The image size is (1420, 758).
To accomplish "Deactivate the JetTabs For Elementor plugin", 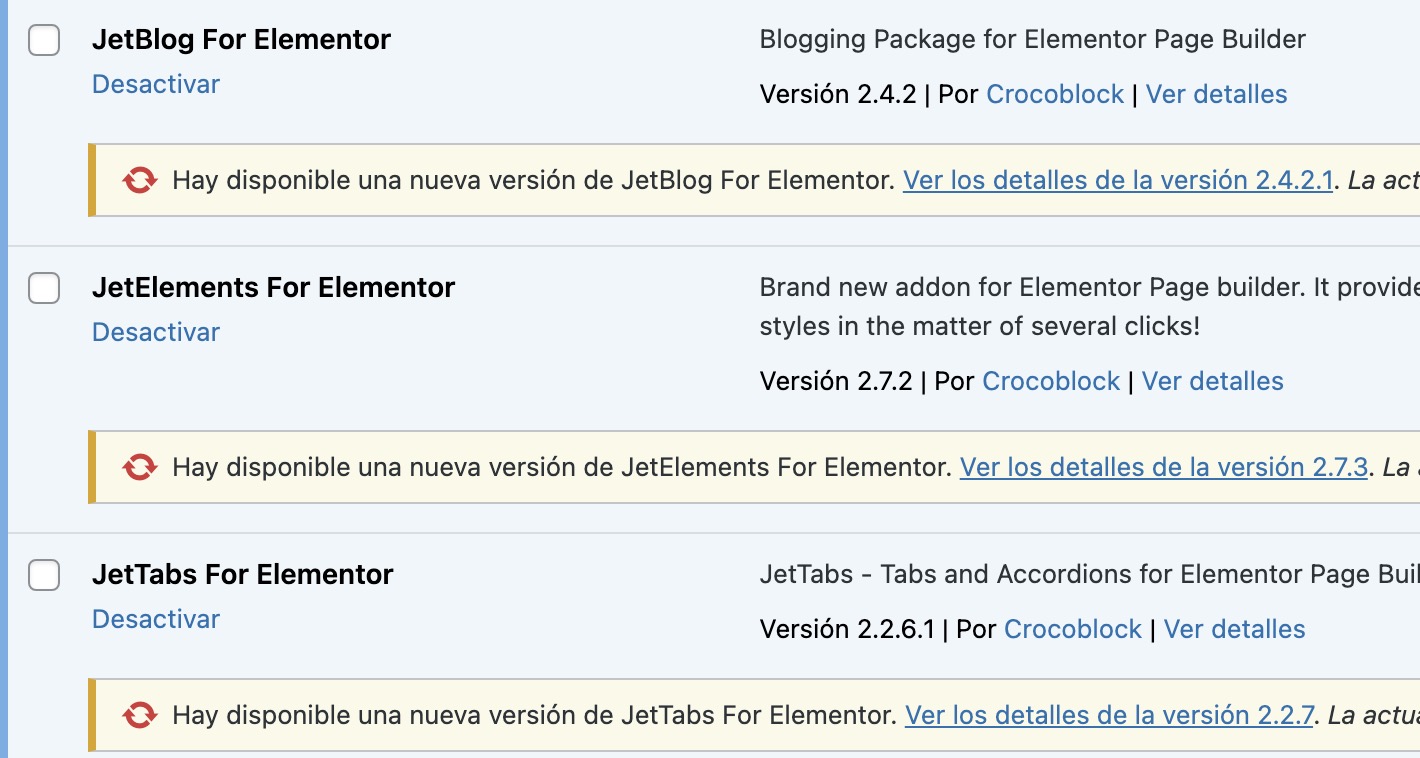I will [x=155, y=619].
